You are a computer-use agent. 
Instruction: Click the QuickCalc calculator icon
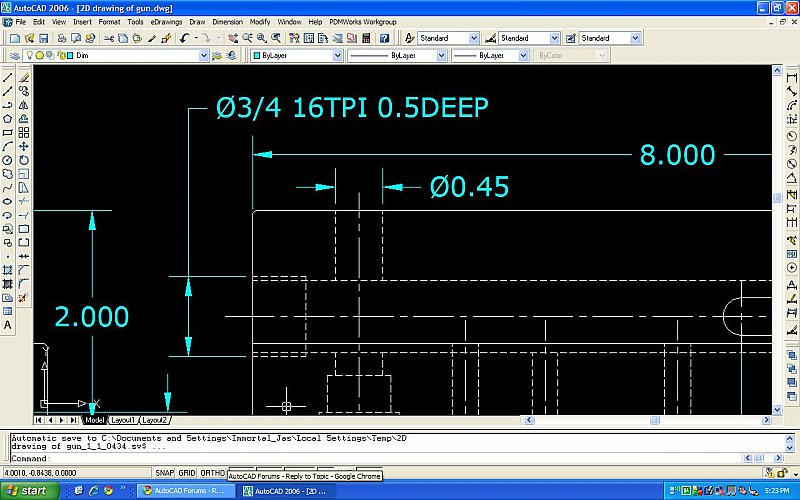[366, 38]
